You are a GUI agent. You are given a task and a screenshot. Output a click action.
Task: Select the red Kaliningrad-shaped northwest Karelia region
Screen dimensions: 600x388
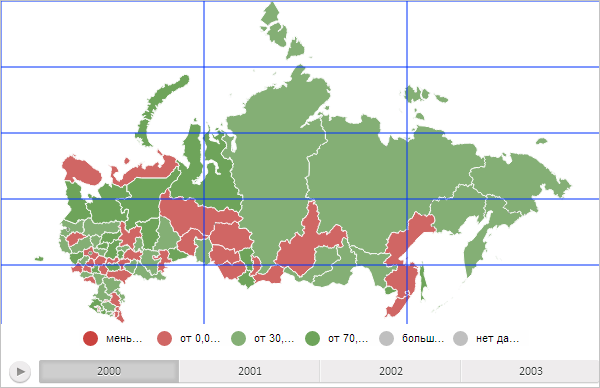pyautogui.click(x=81, y=170)
